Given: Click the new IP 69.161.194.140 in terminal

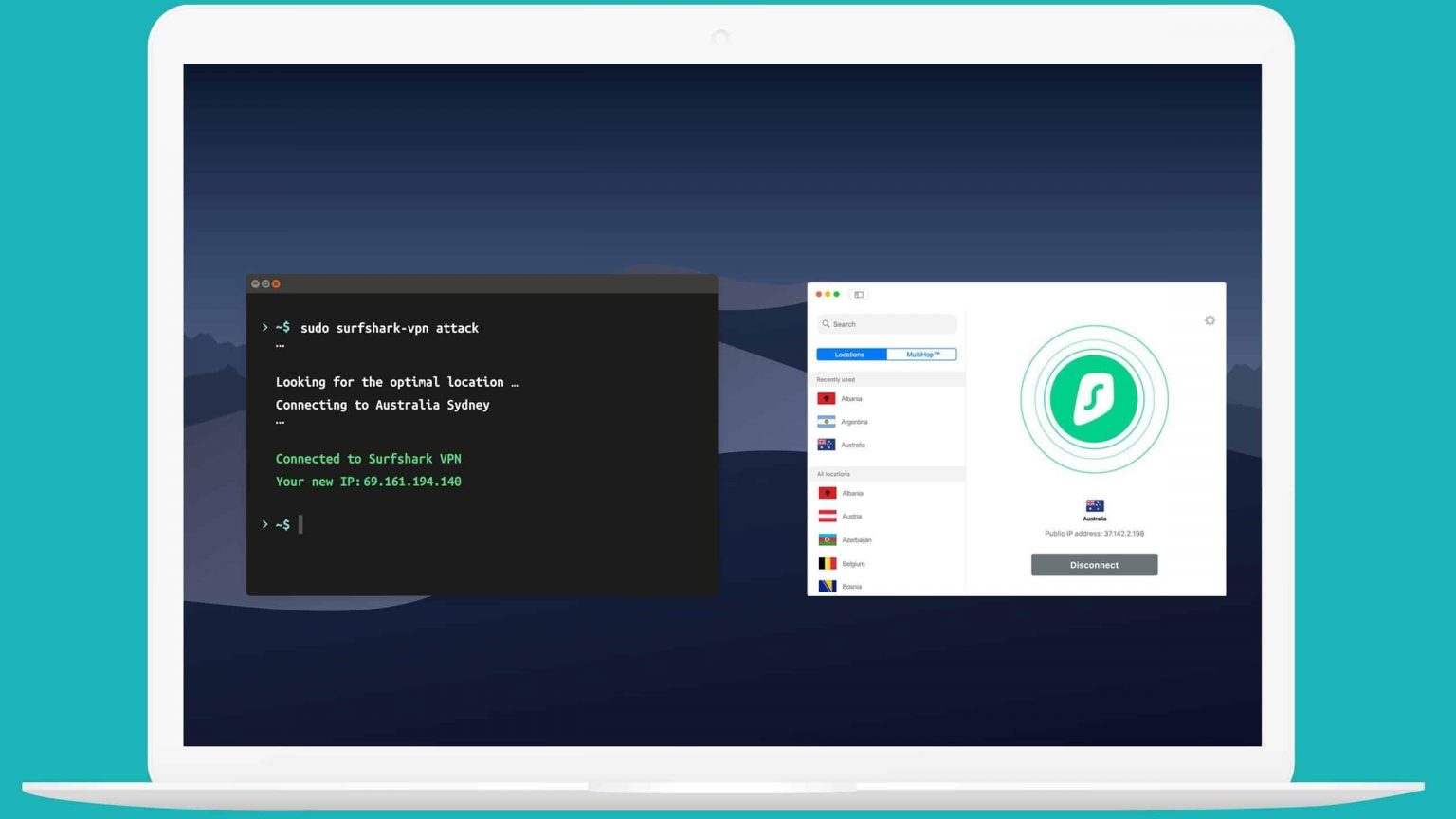Looking at the screenshot, I should click(x=412, y=482).
